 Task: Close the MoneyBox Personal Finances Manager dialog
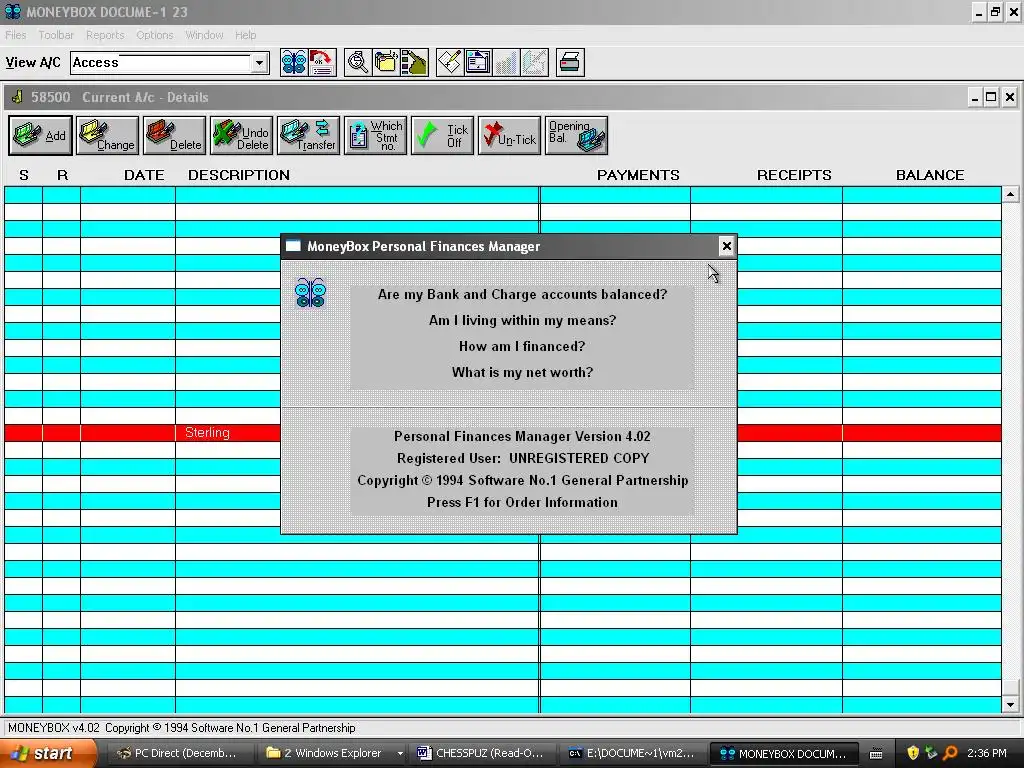pos(726,246)
